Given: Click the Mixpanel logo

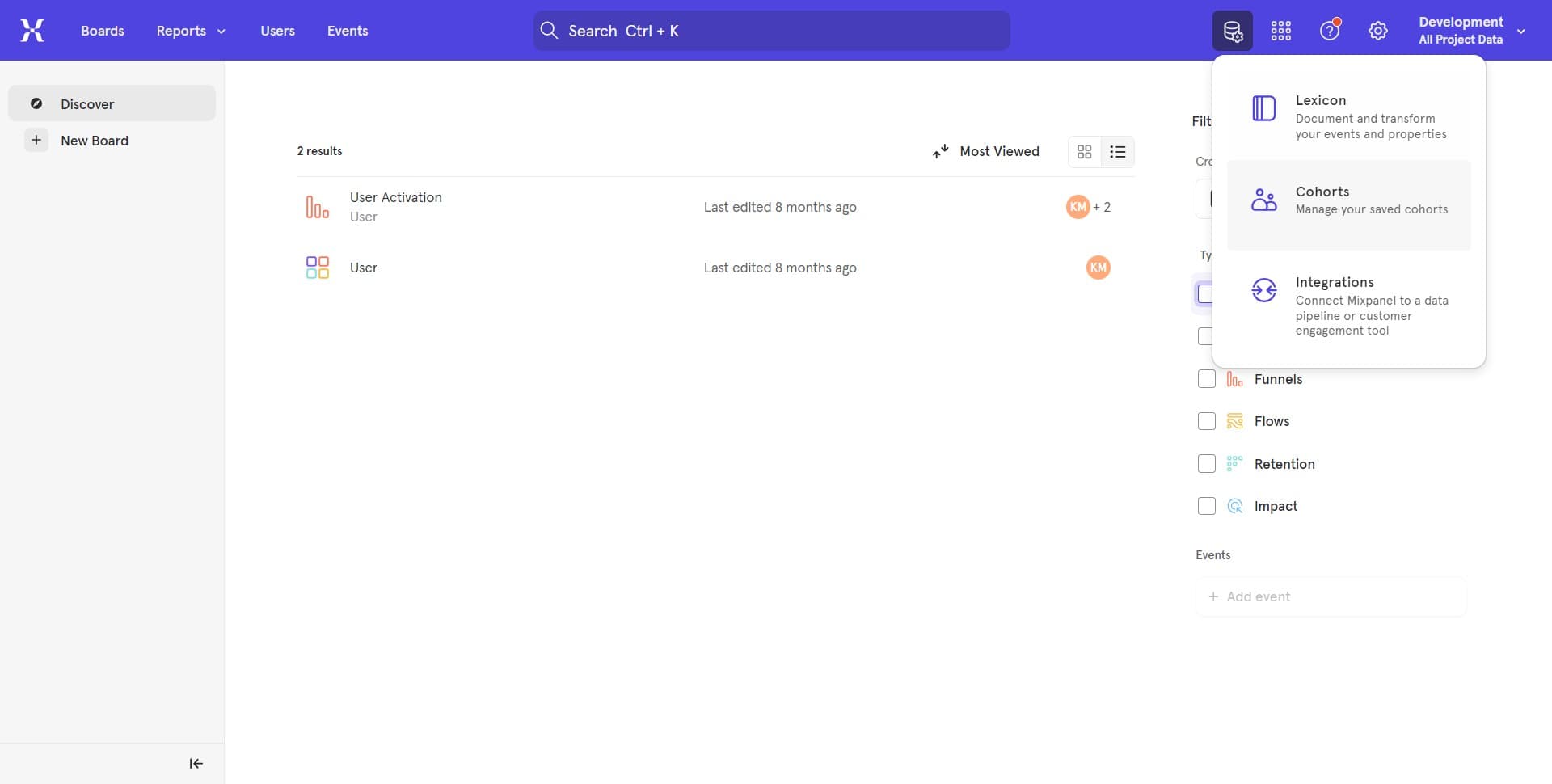Looking at the screenshot, I should [32, 30].
